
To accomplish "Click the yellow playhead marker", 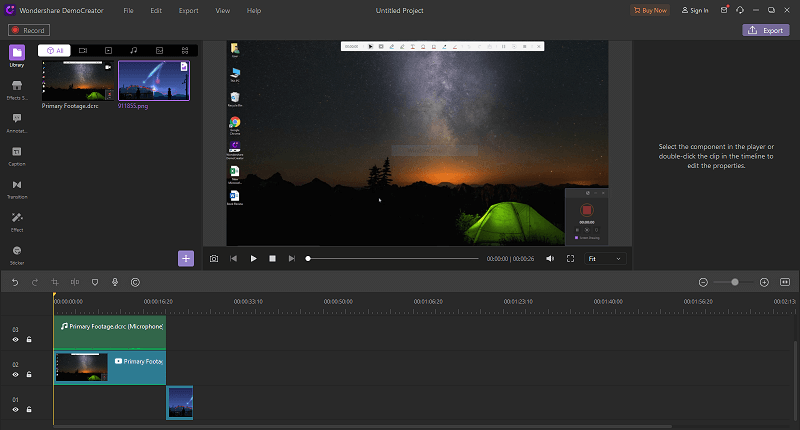I will 54,295.
